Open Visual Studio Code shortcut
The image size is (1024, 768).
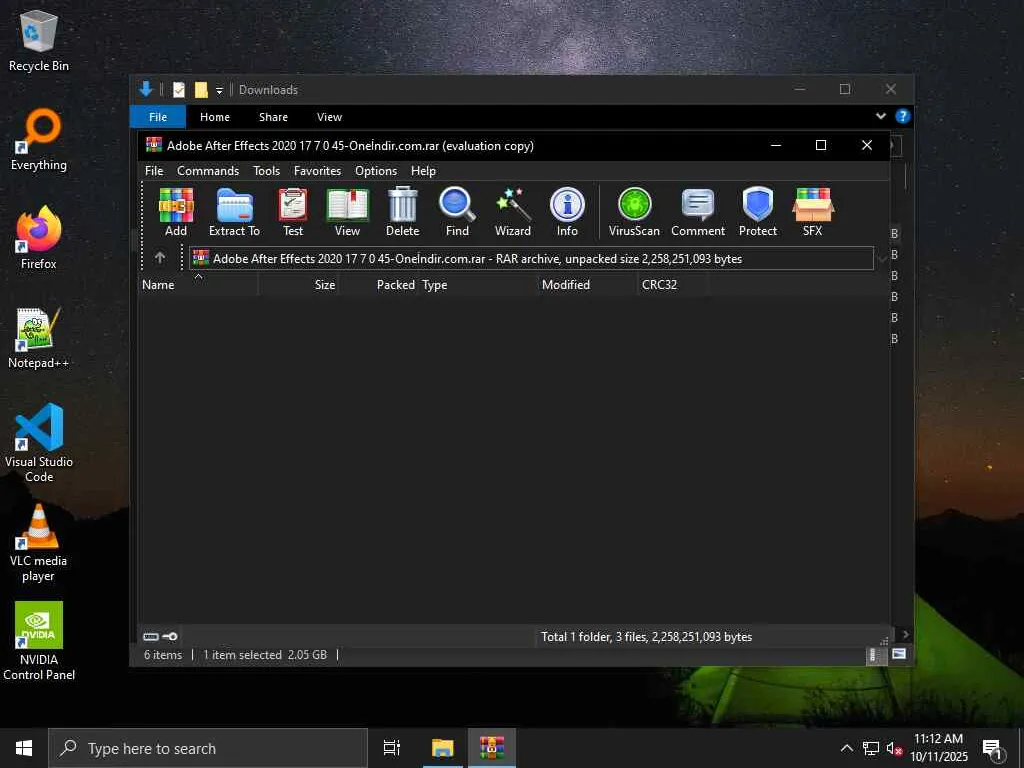39,443
